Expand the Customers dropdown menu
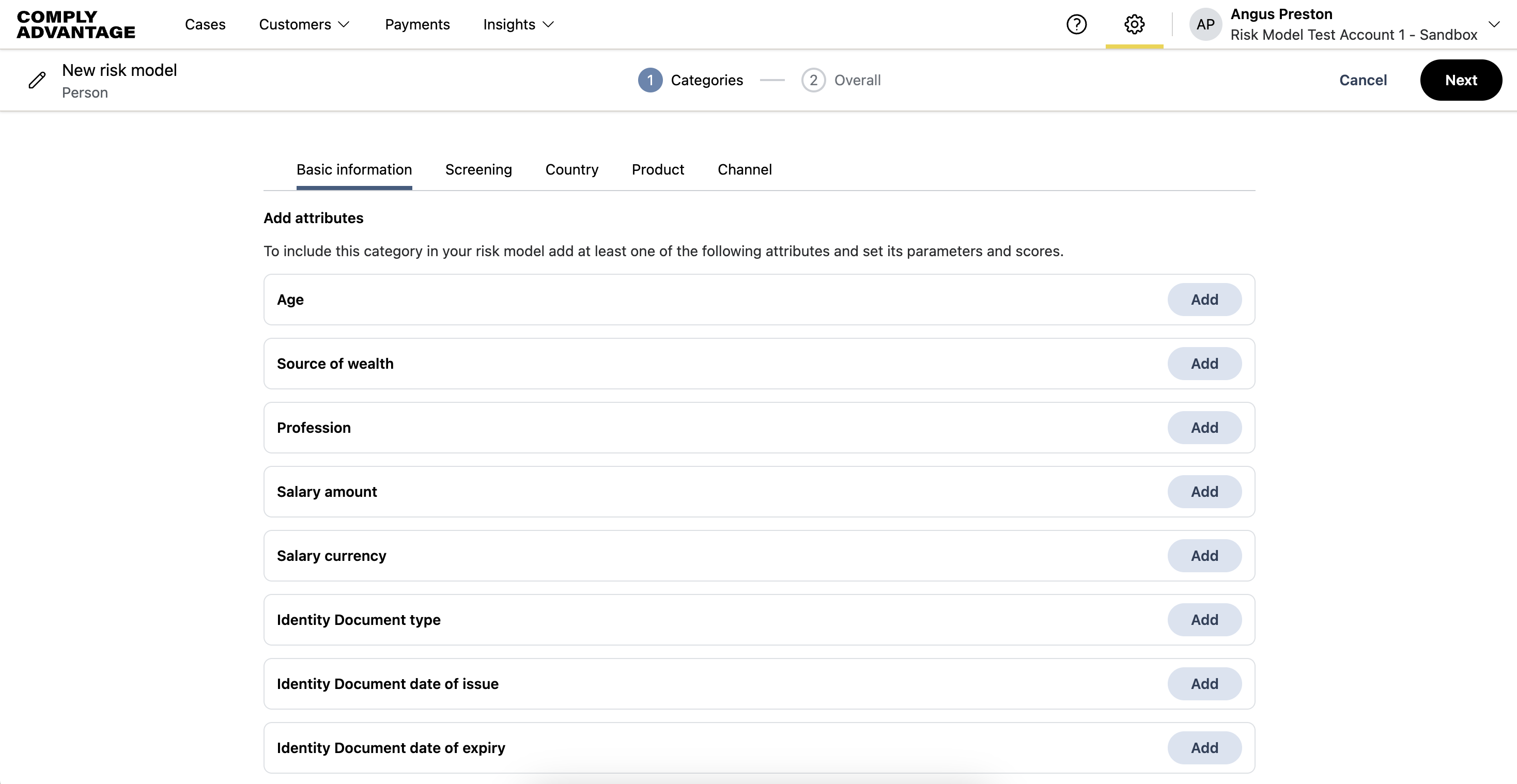The width and height of the screenshot is (1517, 784). (x=304, y=24)
